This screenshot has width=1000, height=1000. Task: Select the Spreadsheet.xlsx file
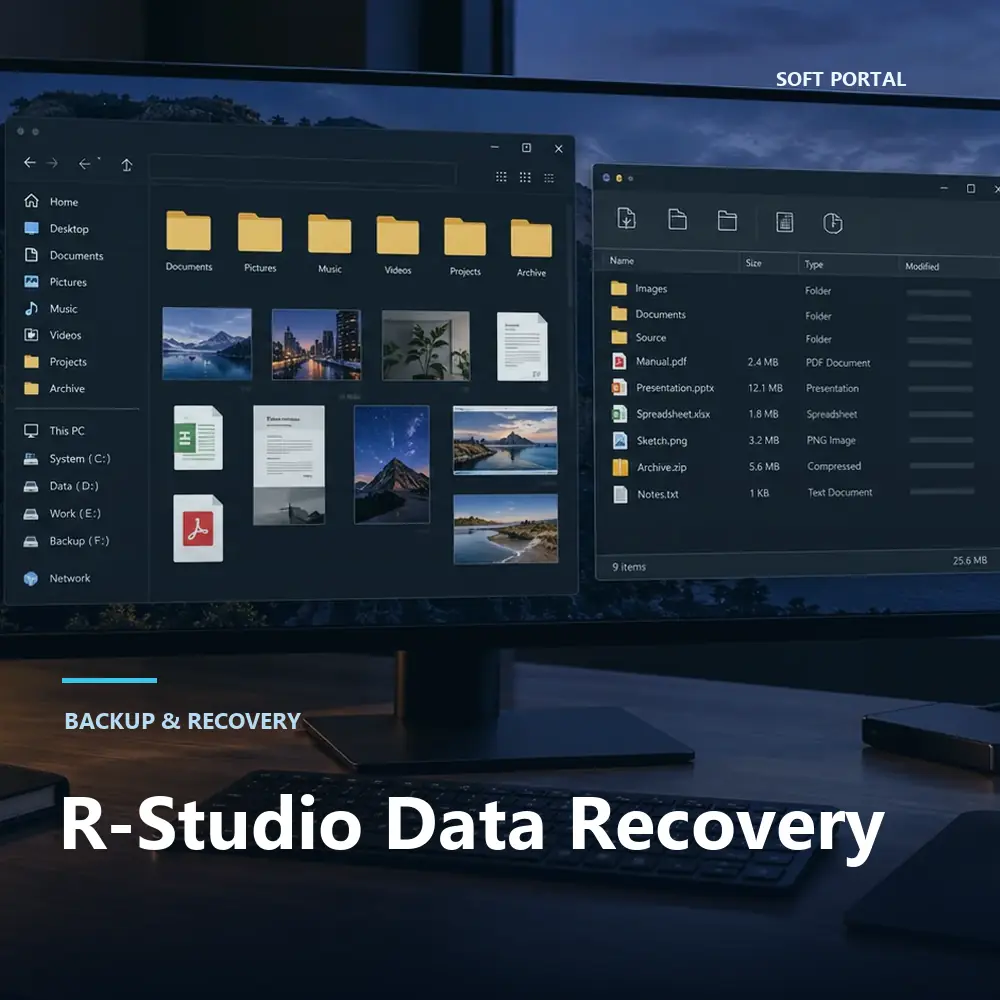click(794, 415)
